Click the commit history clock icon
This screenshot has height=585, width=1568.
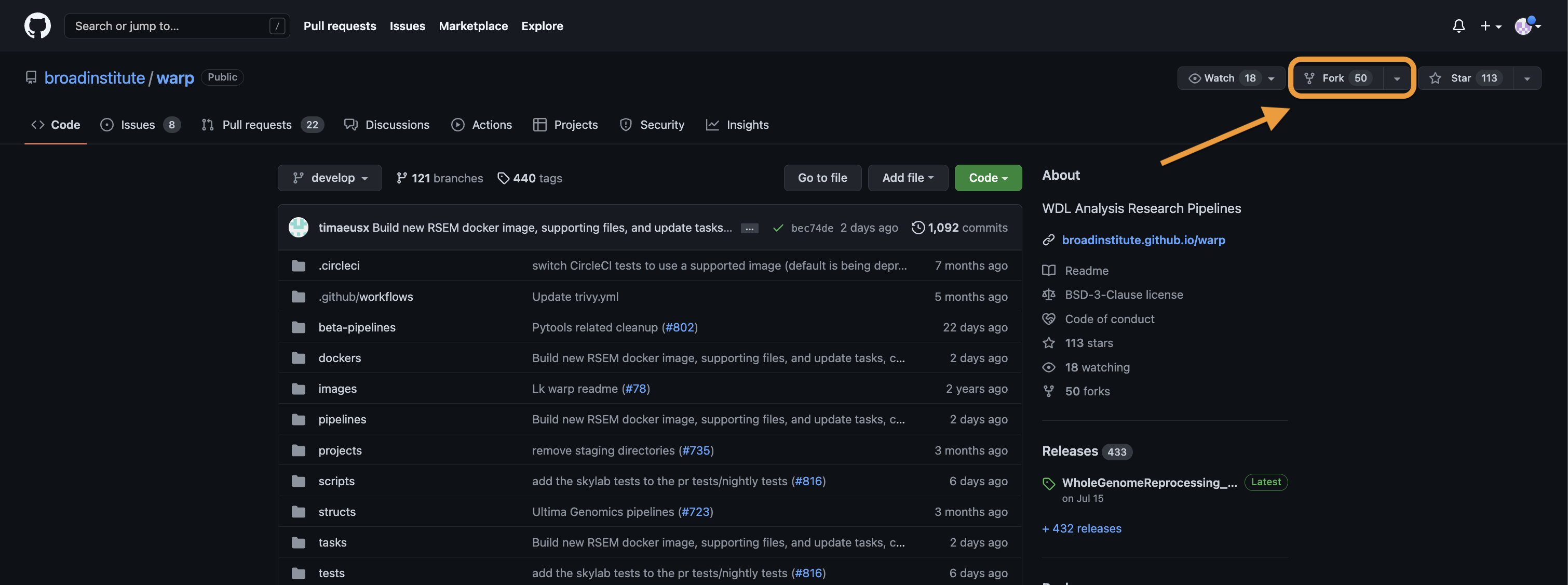917,227
